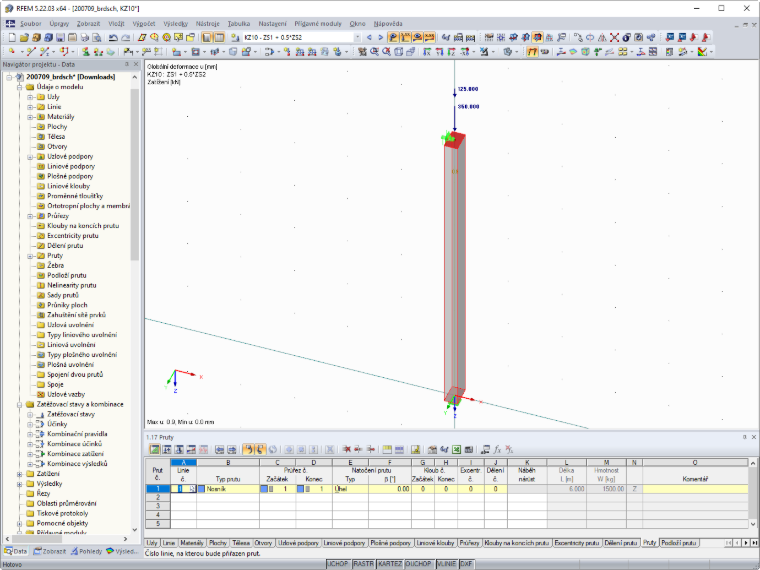The height and width of the screenshot is (570, 760).
Task: Print via the printer icon
Action: [x=84, y=37]
